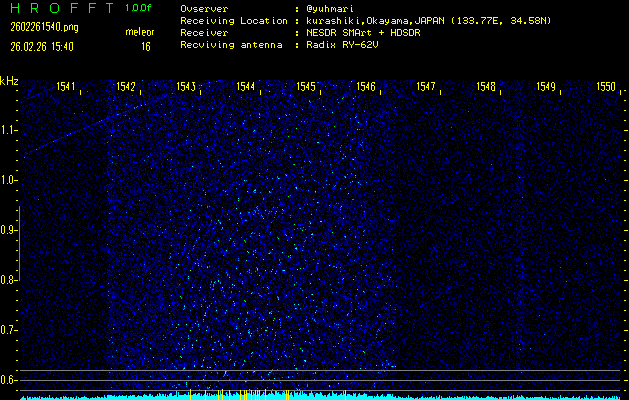Click the 0.6 kHz frequency label
This screenshot has width=629, height=400.
click(x=7, y=380)
